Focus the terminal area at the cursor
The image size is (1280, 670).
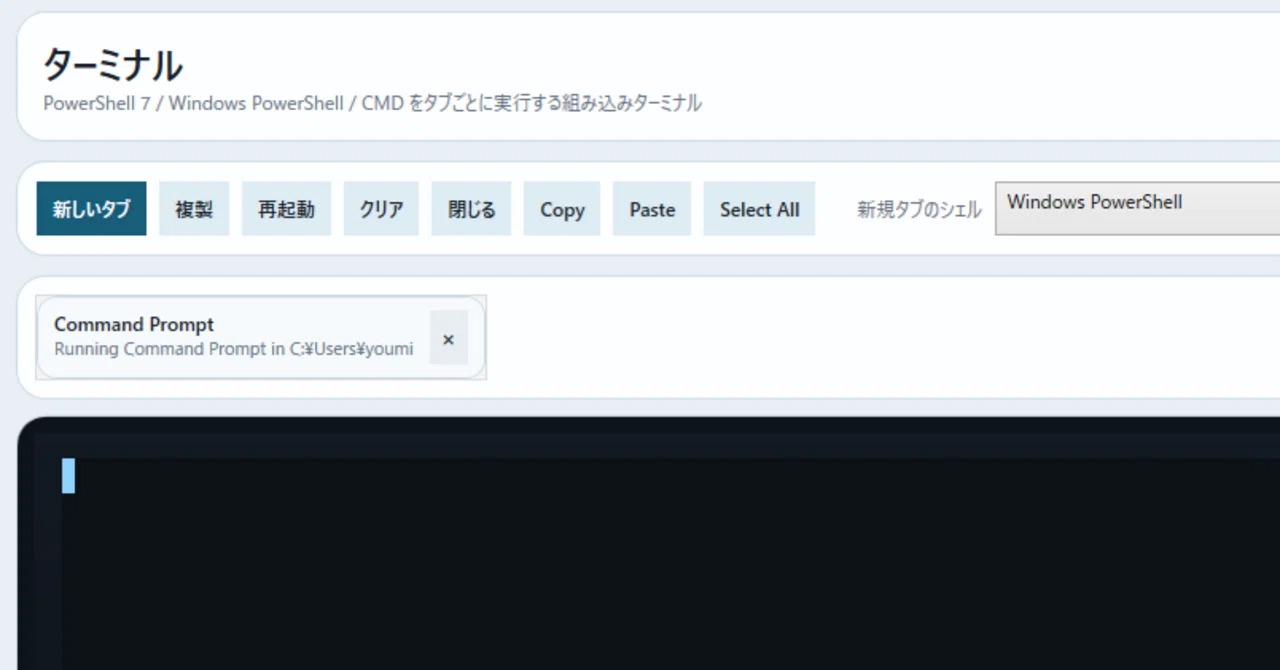(68, 476)
